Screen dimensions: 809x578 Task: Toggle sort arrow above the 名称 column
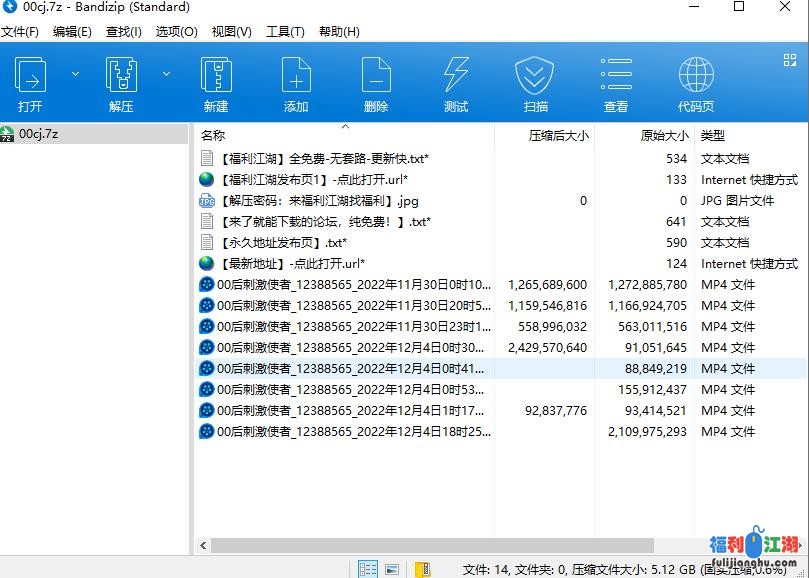(346, 127)
